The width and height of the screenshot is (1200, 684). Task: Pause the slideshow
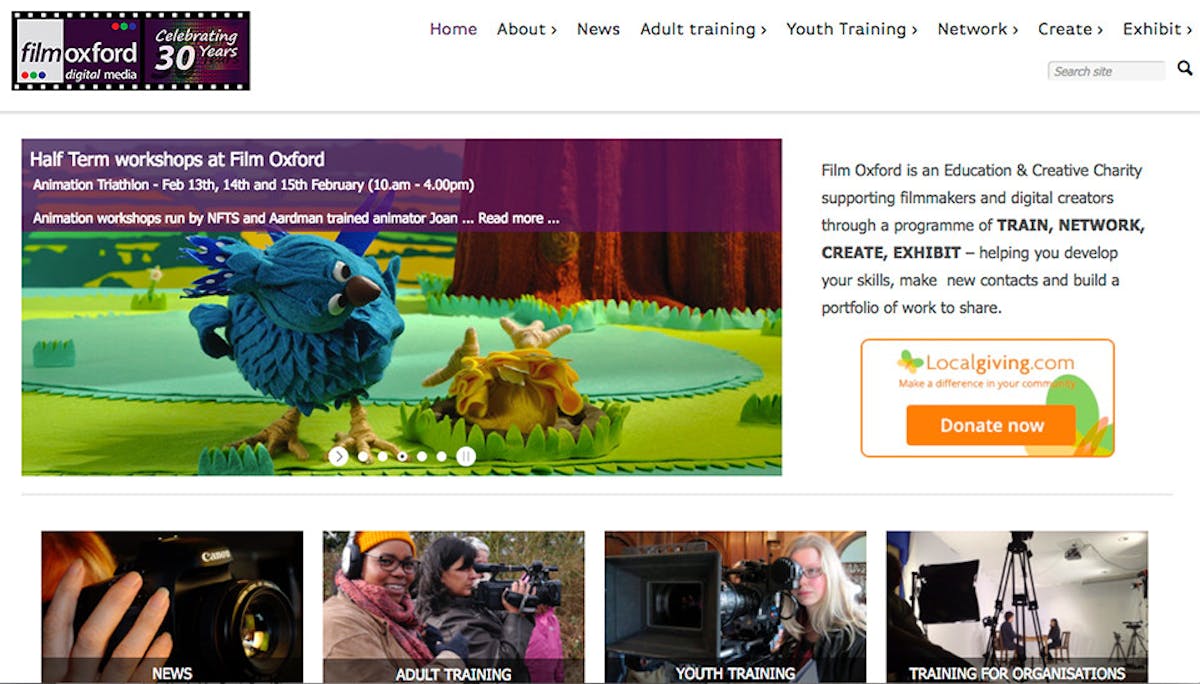click(466, 456)
